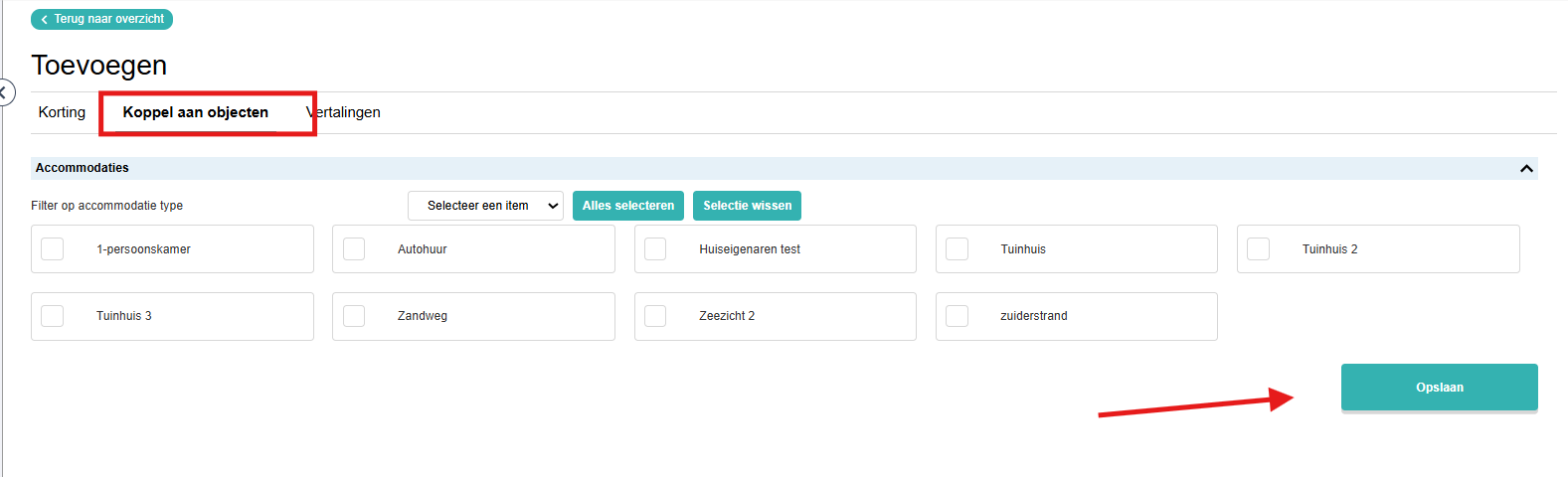Click the Alles selecteren button
This screenshot has width=1568, height=477.
coord(628,206)
